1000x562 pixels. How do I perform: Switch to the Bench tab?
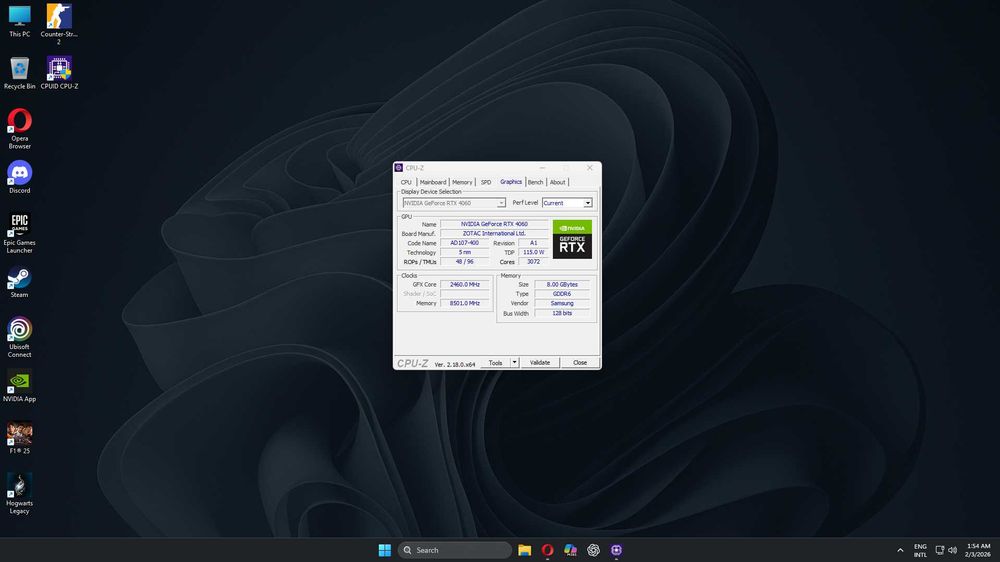point(536,182)
